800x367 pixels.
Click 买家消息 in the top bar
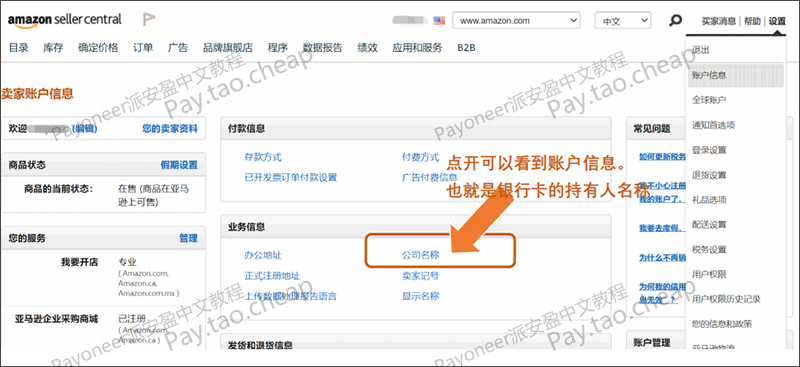coord(719,21)
